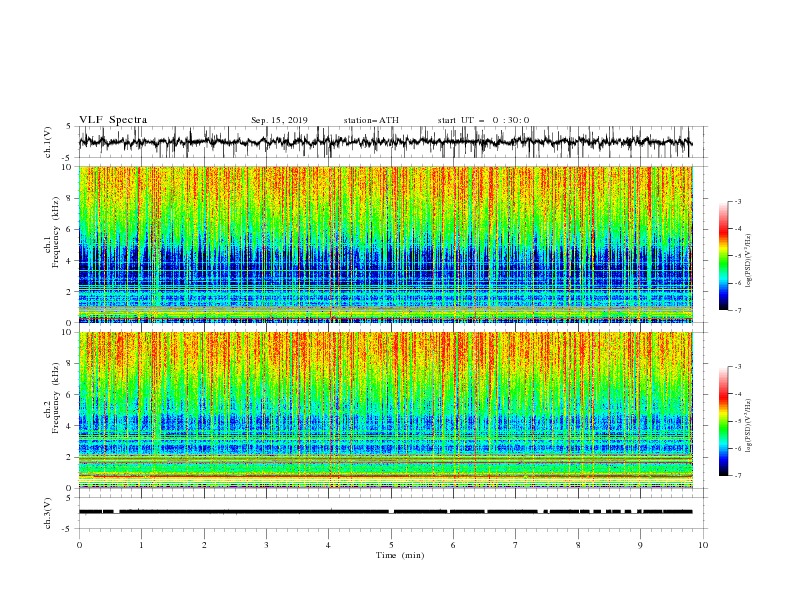The image size is (792, 612).
Task: Click the ch.1 voltage waveform trace
Action: click(385, 142)
